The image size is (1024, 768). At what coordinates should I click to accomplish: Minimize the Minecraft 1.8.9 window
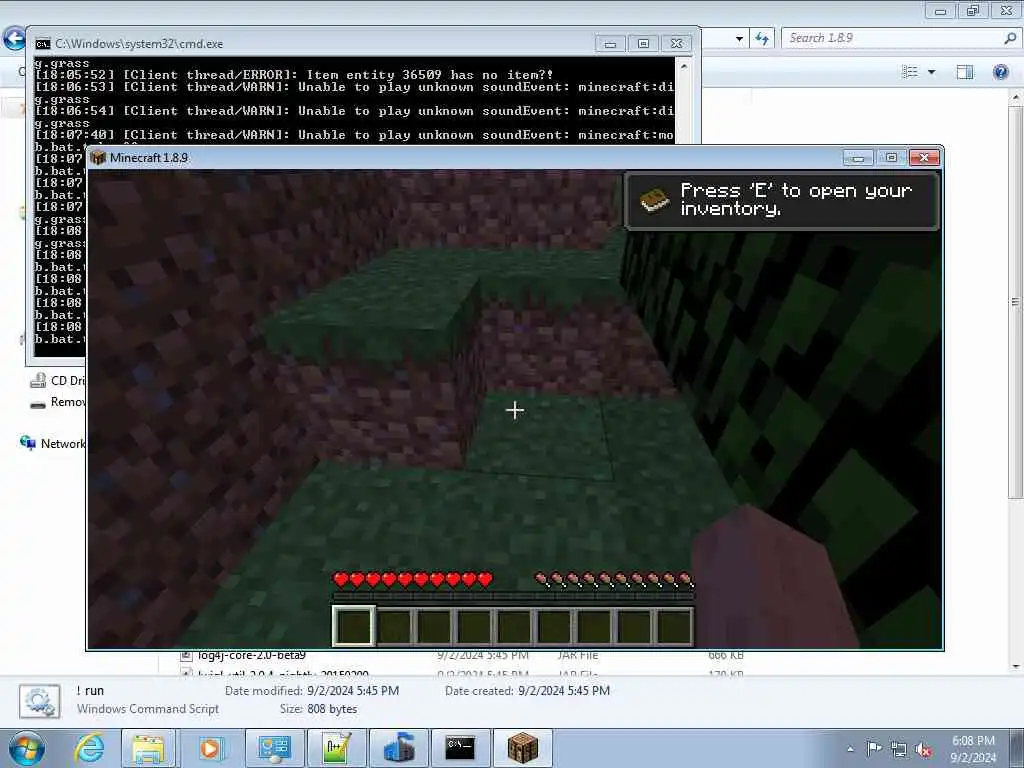(x=858, y=157)
